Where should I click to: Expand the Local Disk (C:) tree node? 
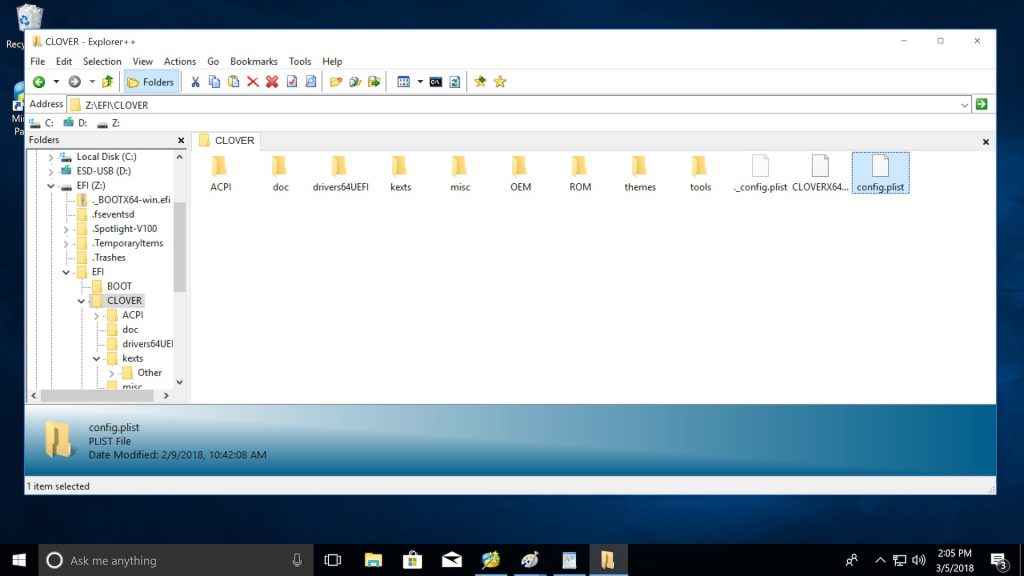click(x=50, y=157)
